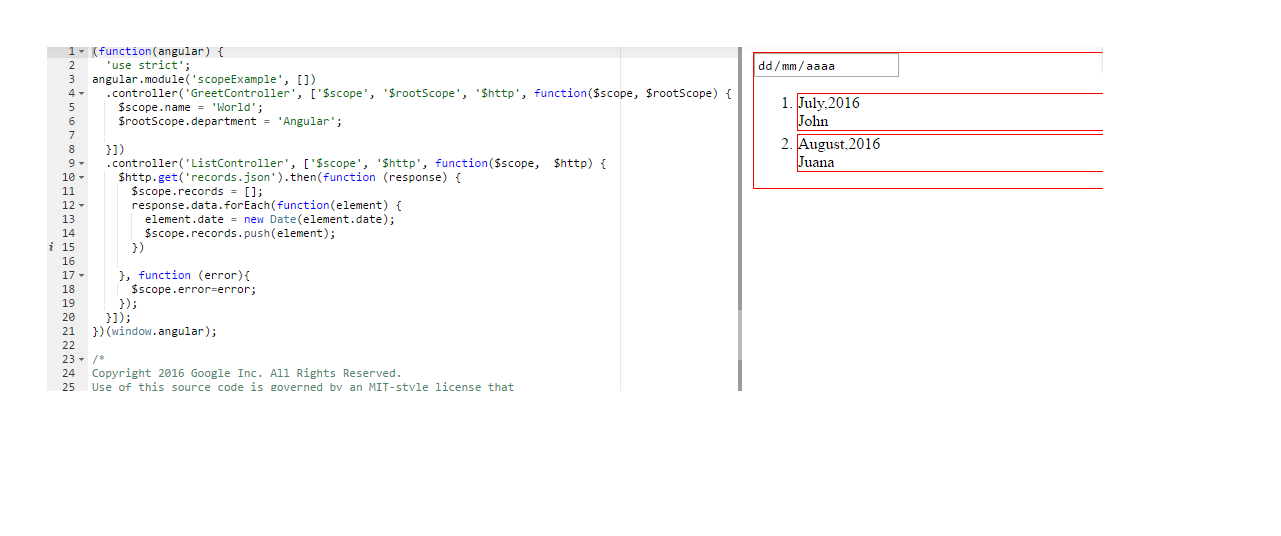Select the August,2016 list entry

[x=839, y=144]
